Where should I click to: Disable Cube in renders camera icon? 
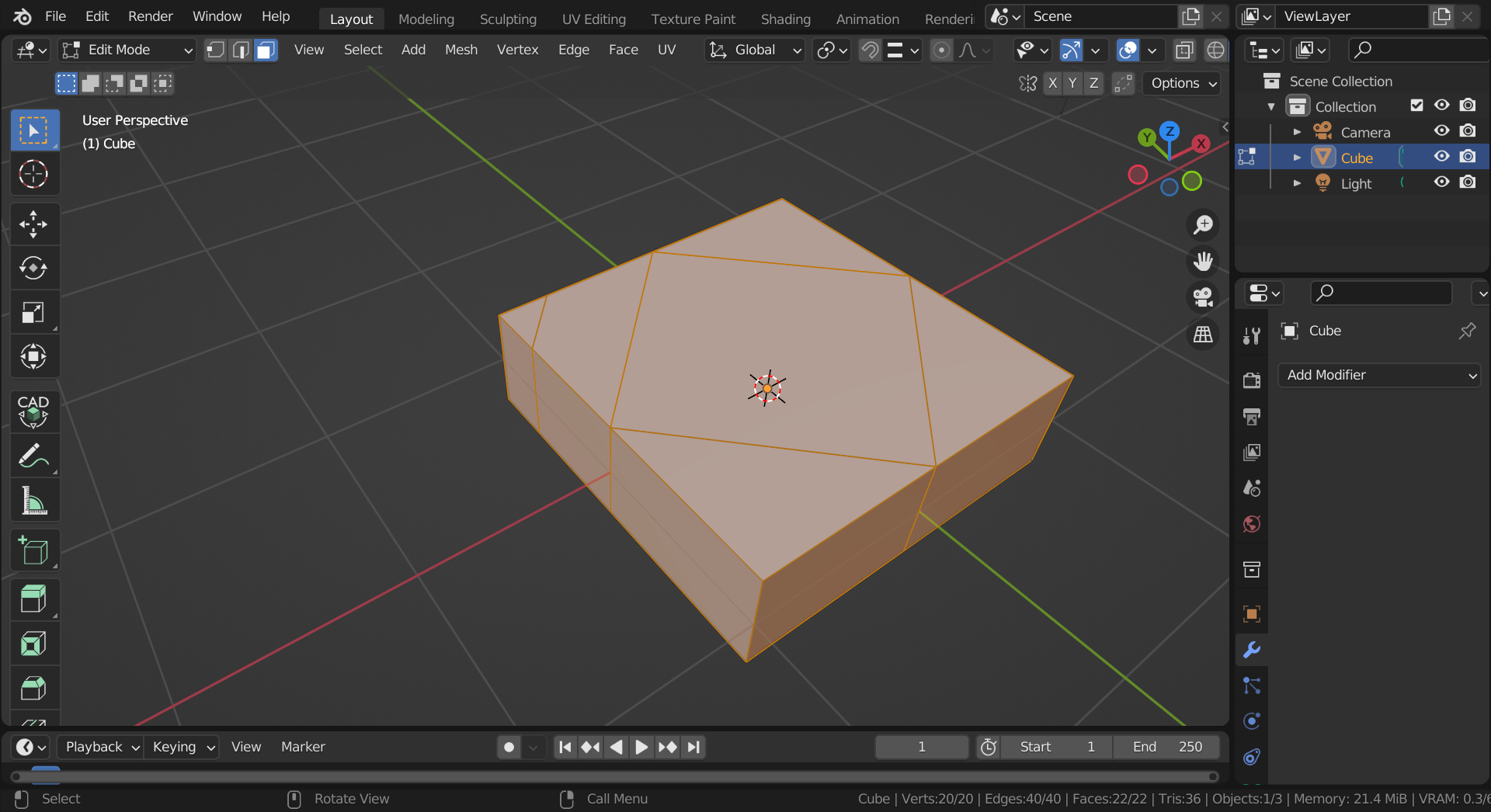tap(1468, 156)
